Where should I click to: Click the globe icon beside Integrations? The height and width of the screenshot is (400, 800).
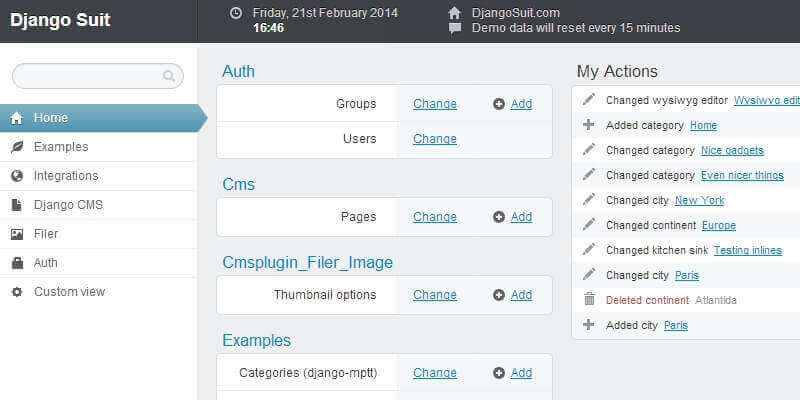(16, 176)
